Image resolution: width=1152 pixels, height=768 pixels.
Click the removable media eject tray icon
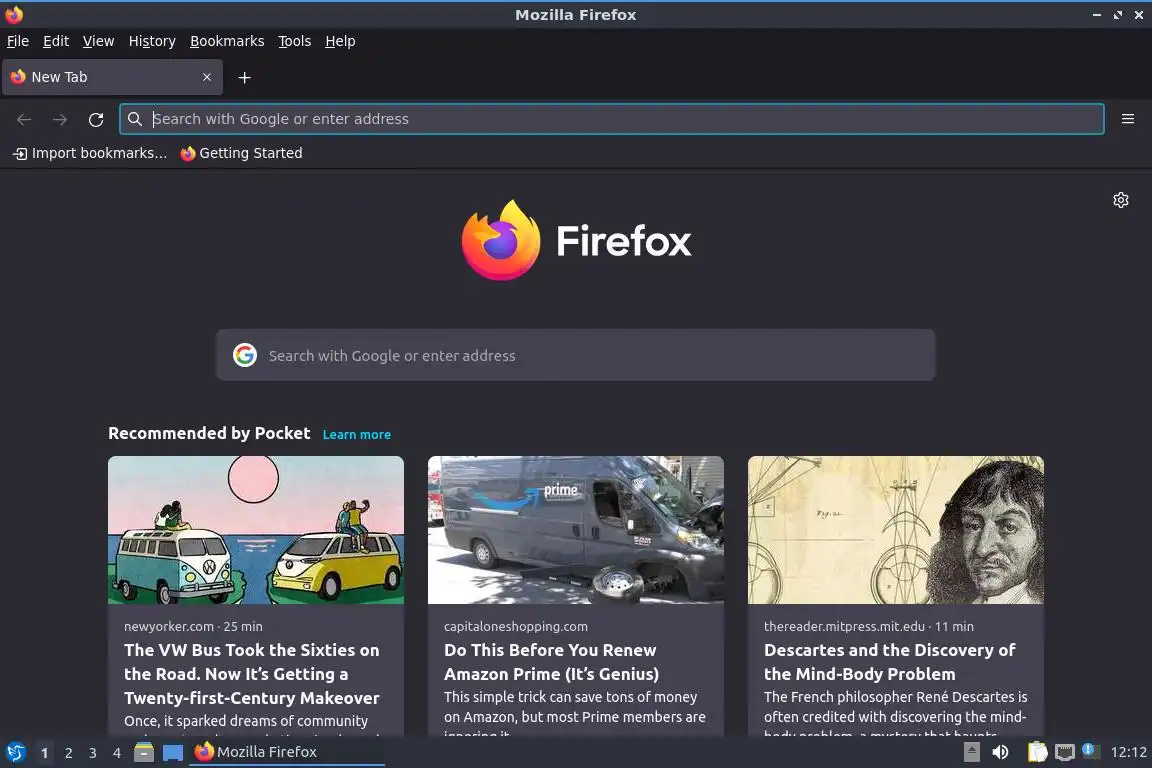pyautogui.click(x=971, y=752)
